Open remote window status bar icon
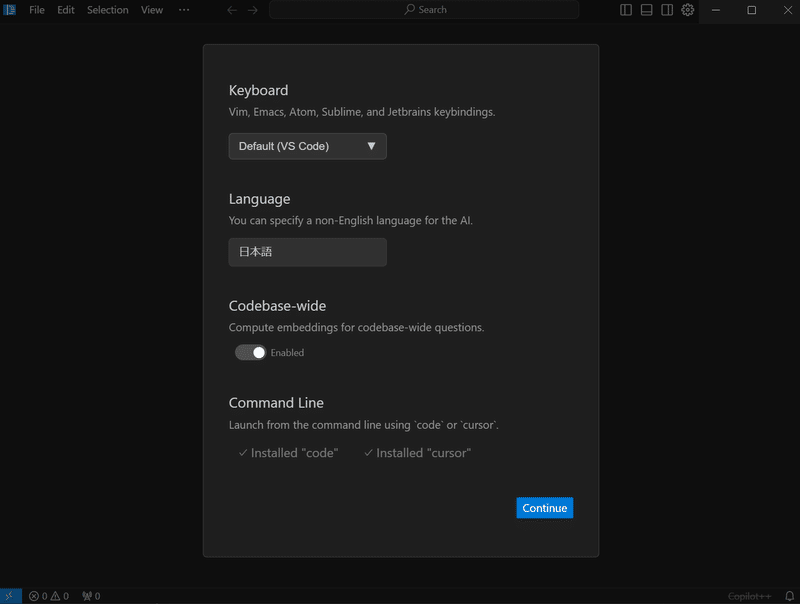Screen dimensions: 800x604 click(x=10, y=596)
